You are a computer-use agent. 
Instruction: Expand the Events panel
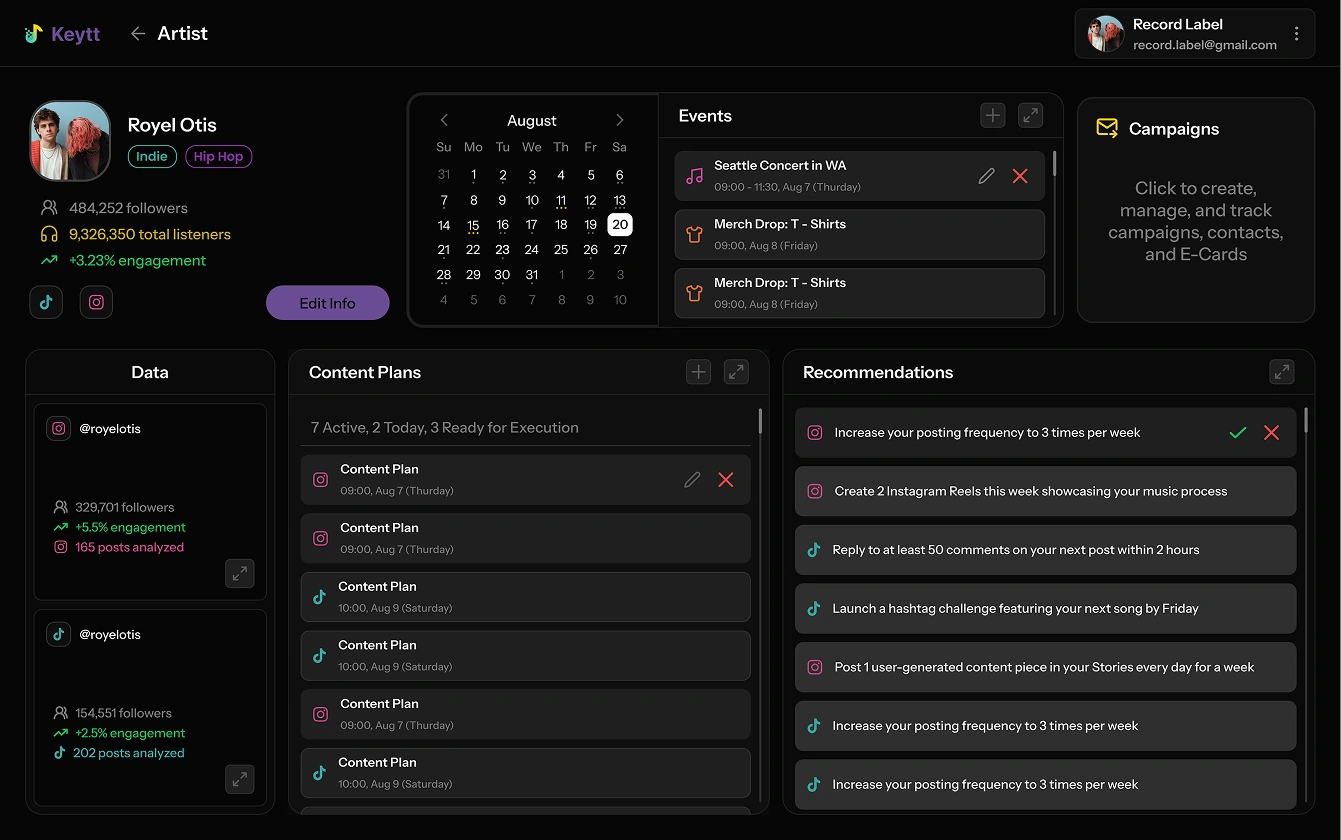[x=1030, y=116]
